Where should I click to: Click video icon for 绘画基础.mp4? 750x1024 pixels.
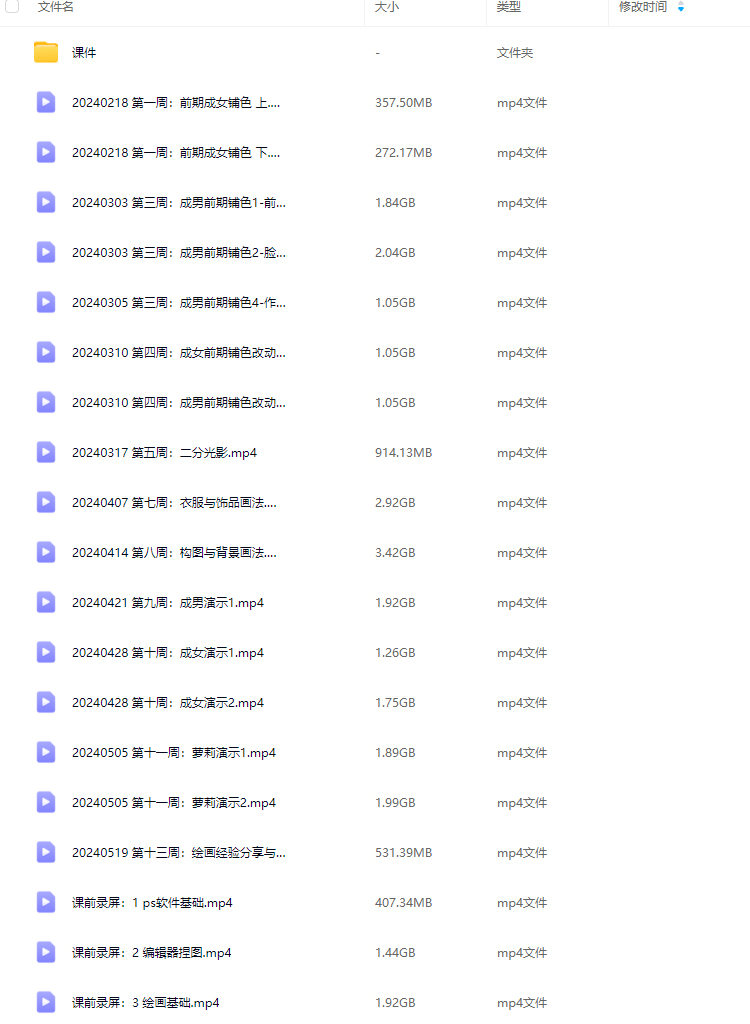pos(46,1002)
